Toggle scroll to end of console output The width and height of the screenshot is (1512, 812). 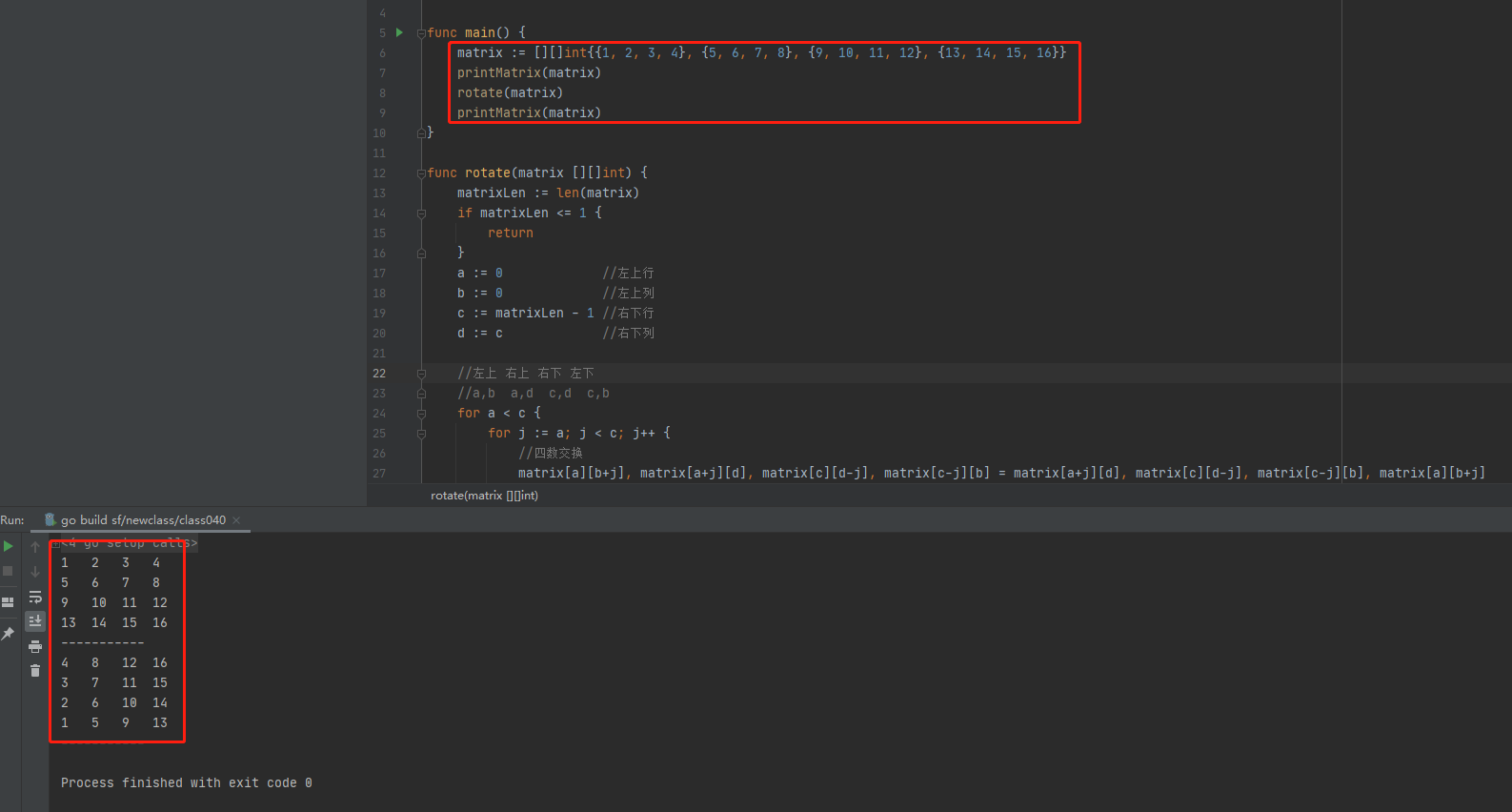click(x=35, y=620)
